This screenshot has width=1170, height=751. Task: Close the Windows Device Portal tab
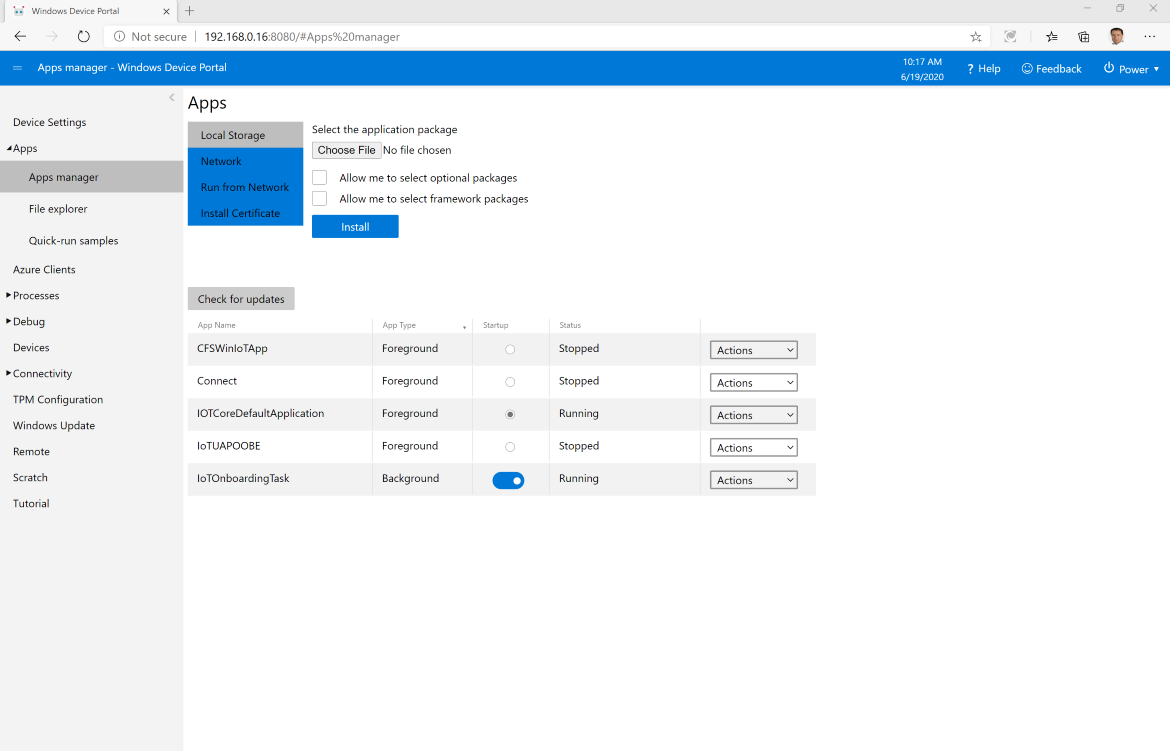(x=166, y=11)
